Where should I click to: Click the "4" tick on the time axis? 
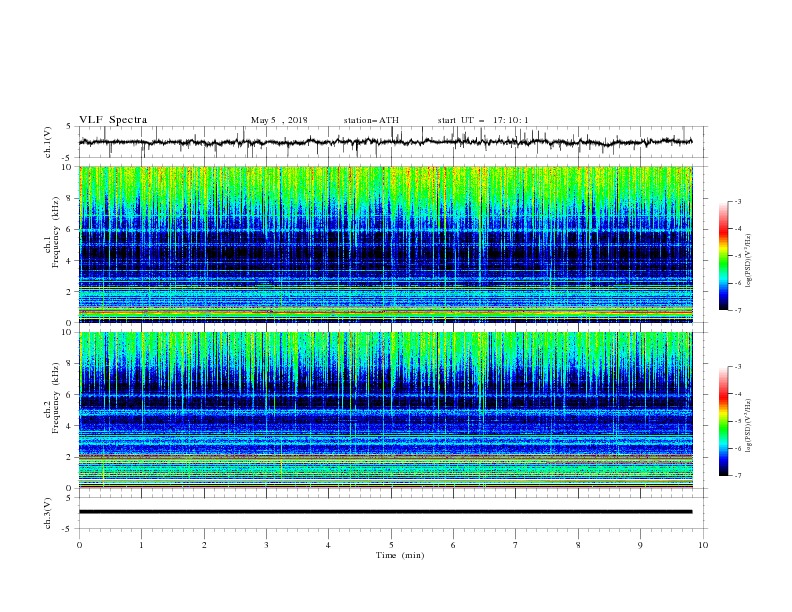tap(328, 545)
